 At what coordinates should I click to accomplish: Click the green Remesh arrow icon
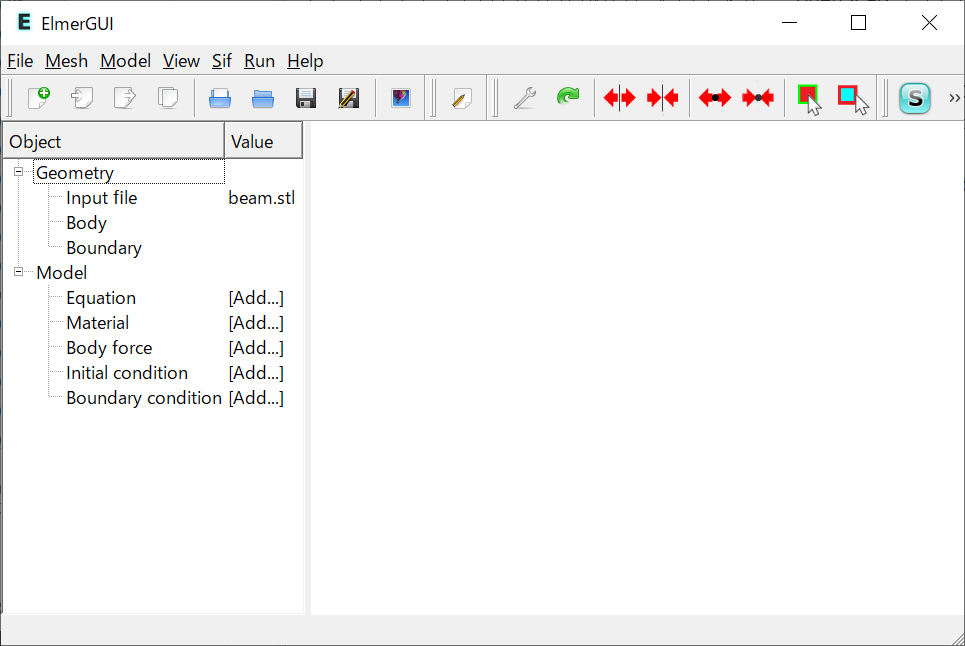[568, 97]
